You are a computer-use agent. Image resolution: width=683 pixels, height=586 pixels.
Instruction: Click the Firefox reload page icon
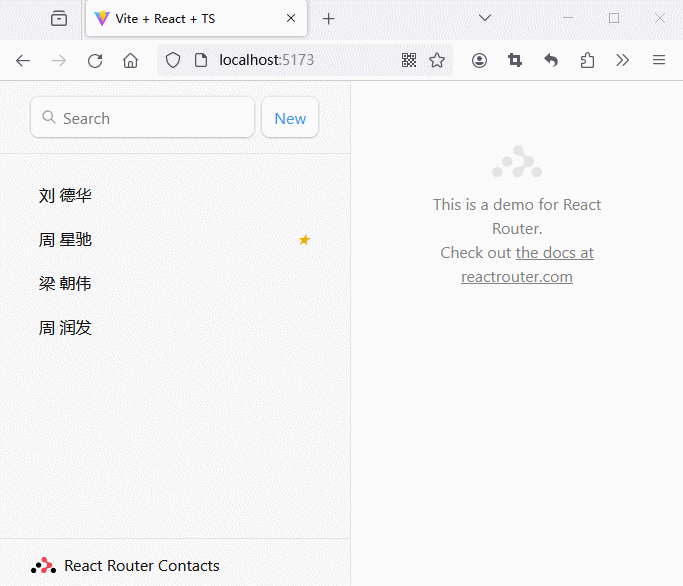click(95, 60)
